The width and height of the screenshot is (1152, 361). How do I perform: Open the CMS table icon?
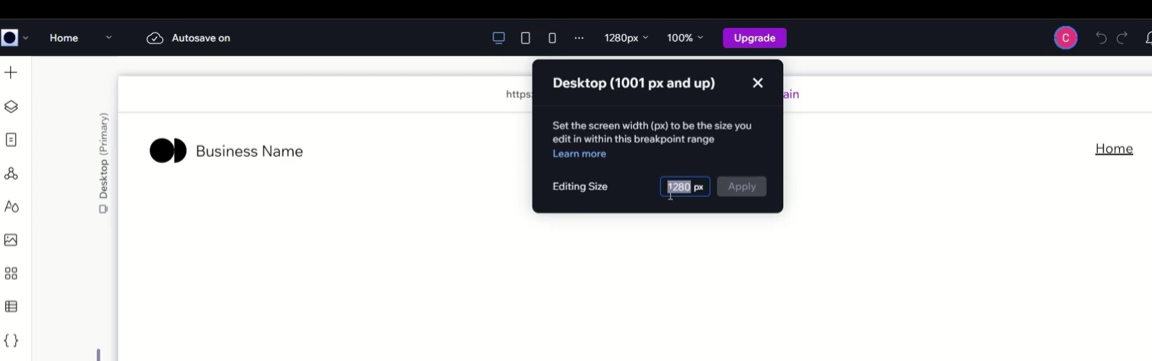tap(10, 307)
